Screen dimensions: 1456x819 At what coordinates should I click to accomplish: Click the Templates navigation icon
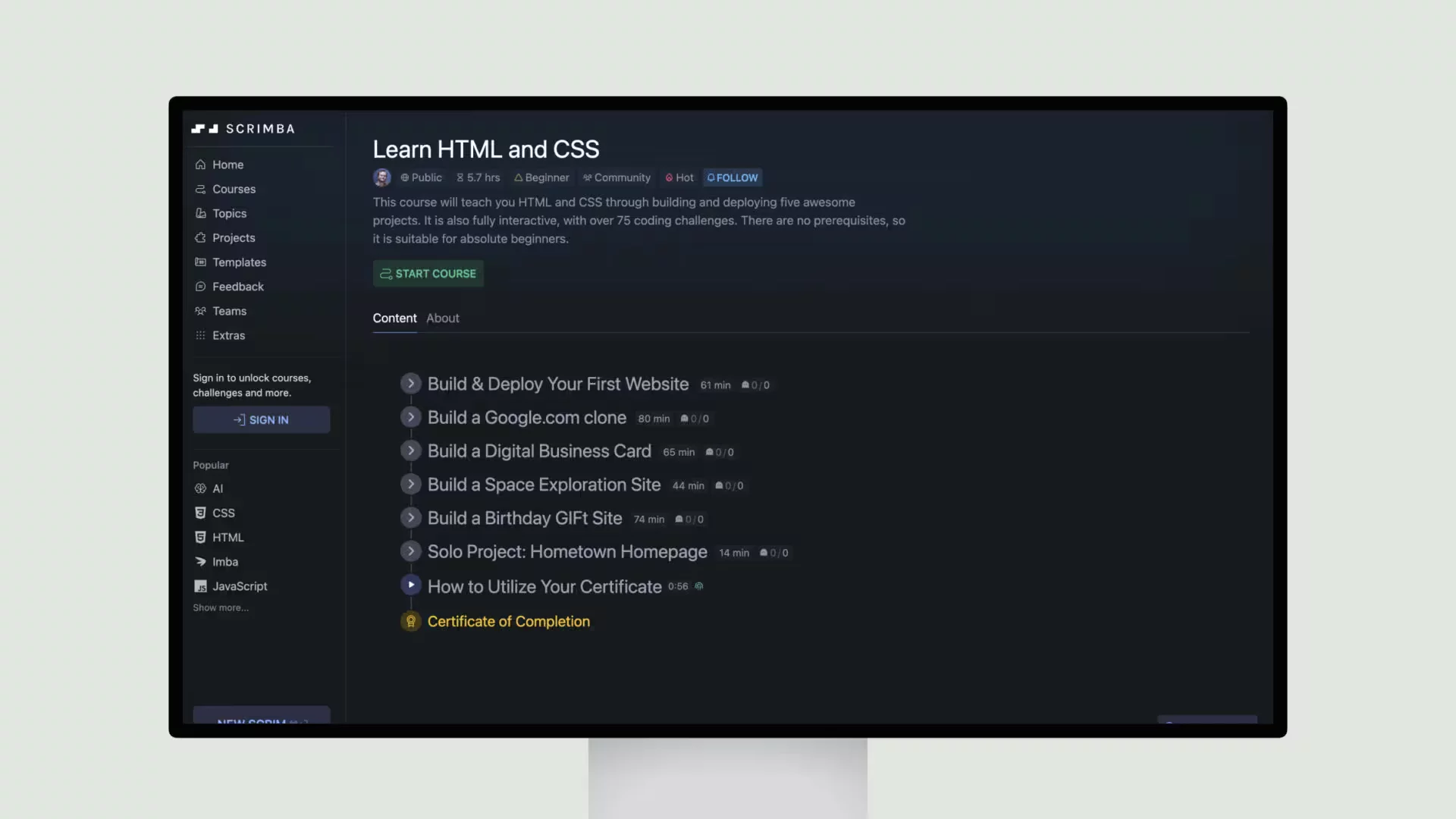pos(199,262)
